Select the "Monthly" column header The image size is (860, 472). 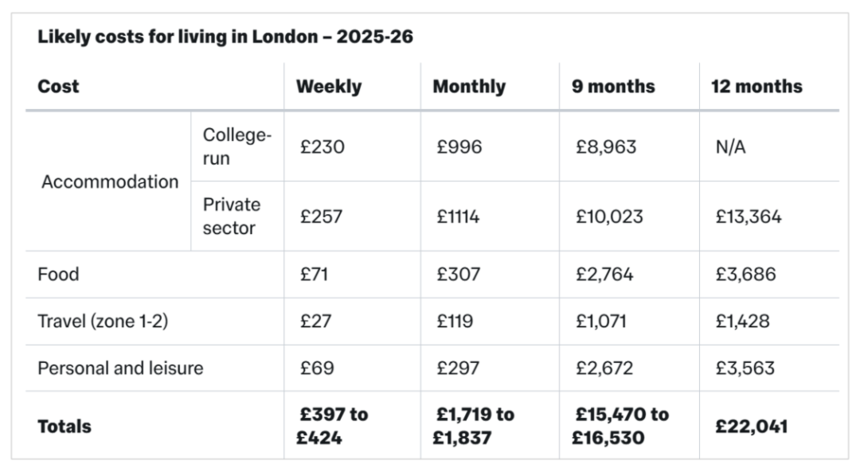[x=468, y=86]
